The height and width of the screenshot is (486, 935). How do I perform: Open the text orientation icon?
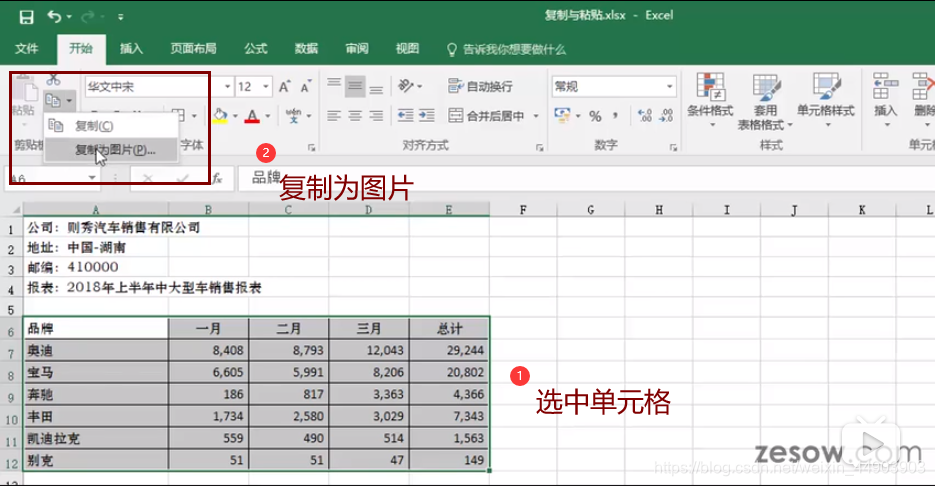407,86
